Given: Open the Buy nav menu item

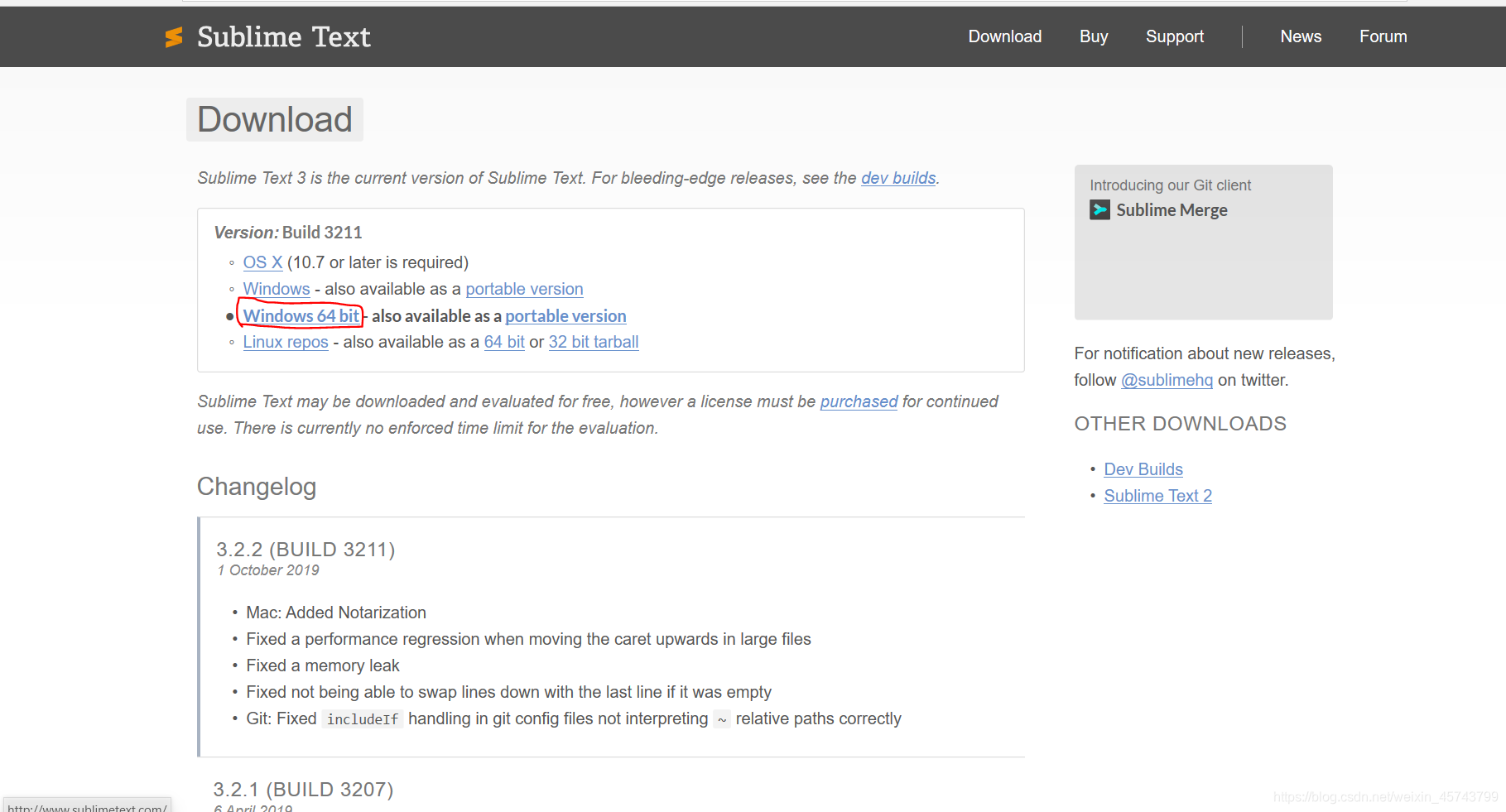Looking at the screenshot, I should point(1094,36).
